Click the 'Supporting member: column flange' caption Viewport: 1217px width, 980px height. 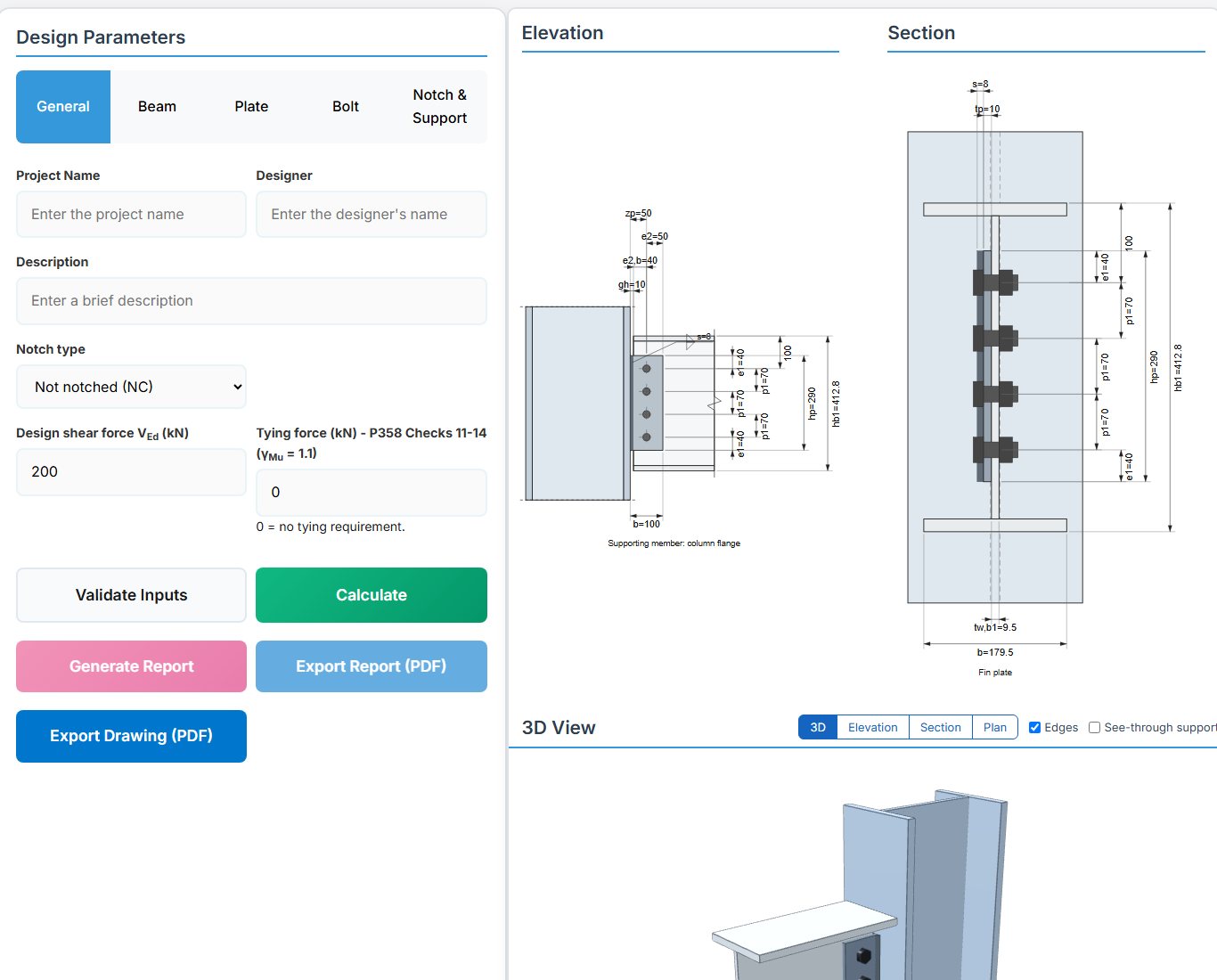(674, 543)
